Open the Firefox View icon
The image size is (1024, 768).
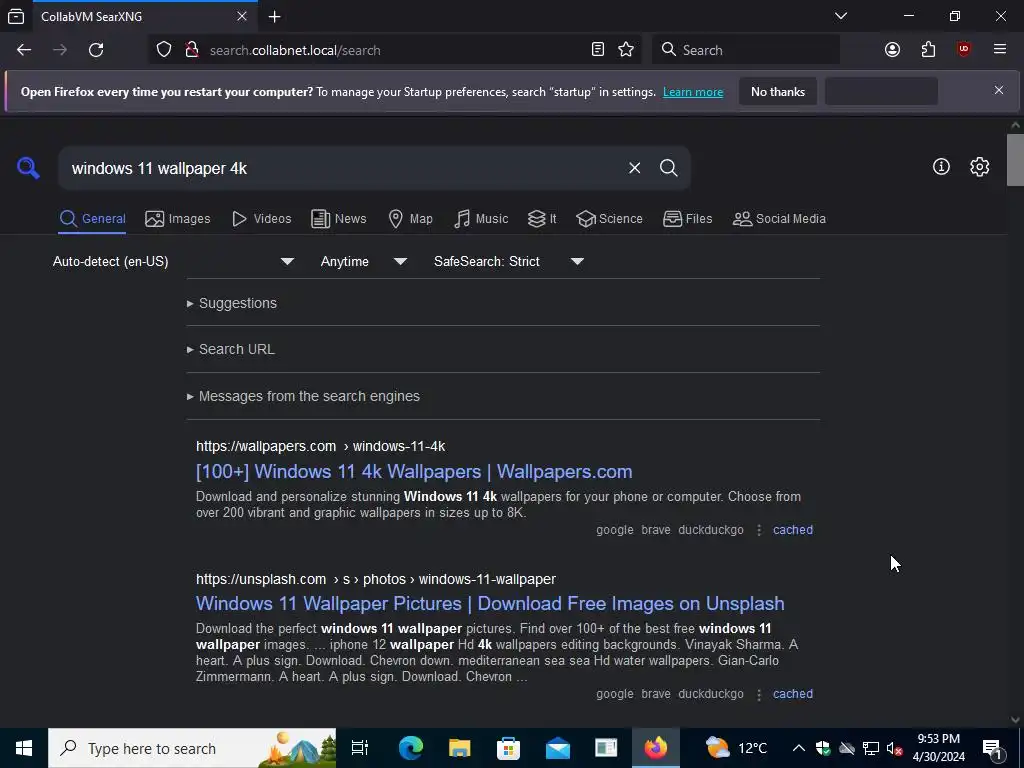pyautogui.click(x=16, y=16)
